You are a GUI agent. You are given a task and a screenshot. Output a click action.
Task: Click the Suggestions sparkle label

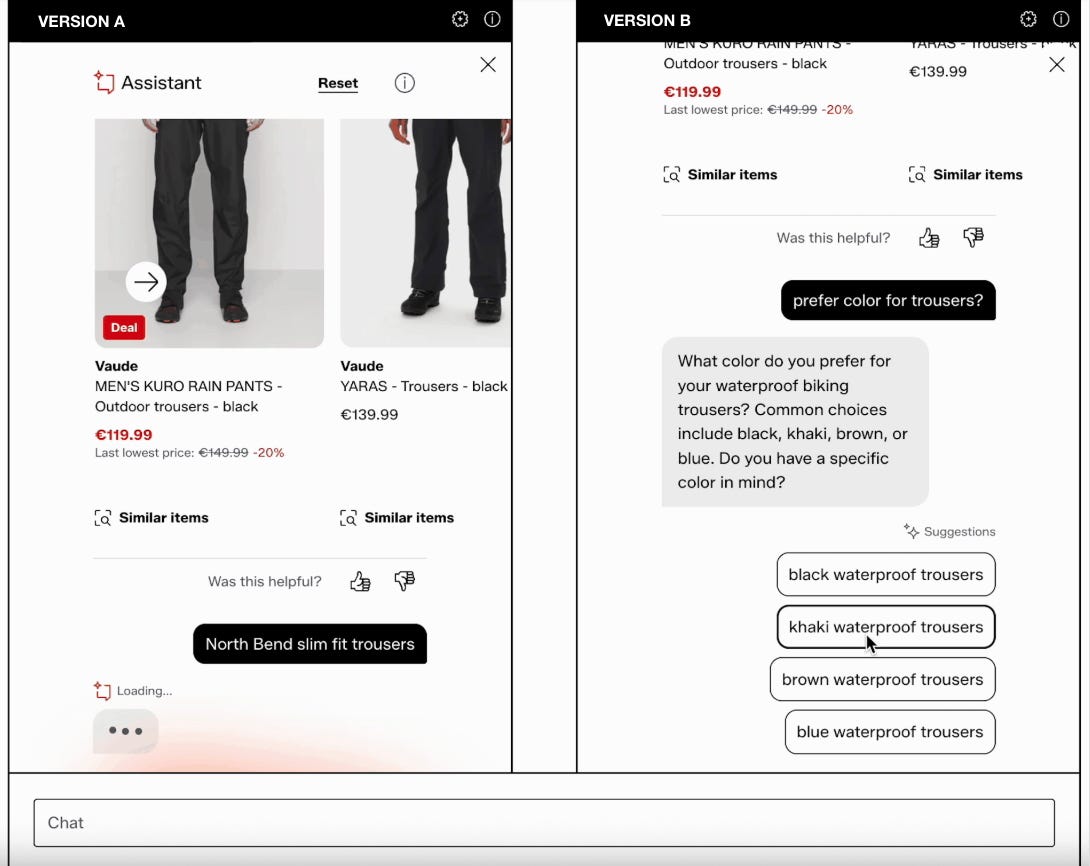point(950,532)
